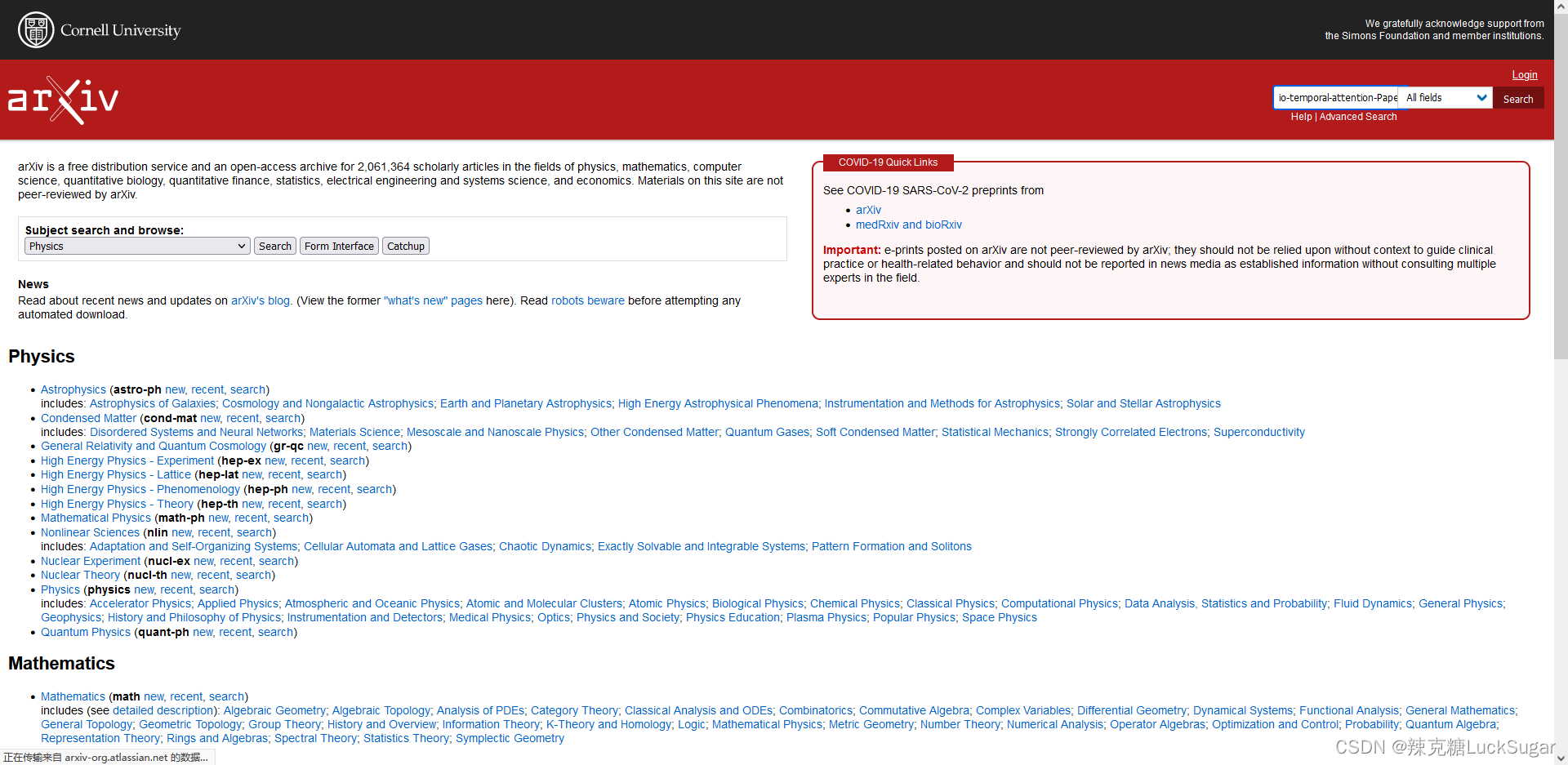Click the subject browse Search button
The image size is (1568, 765).
click(275, 246)
